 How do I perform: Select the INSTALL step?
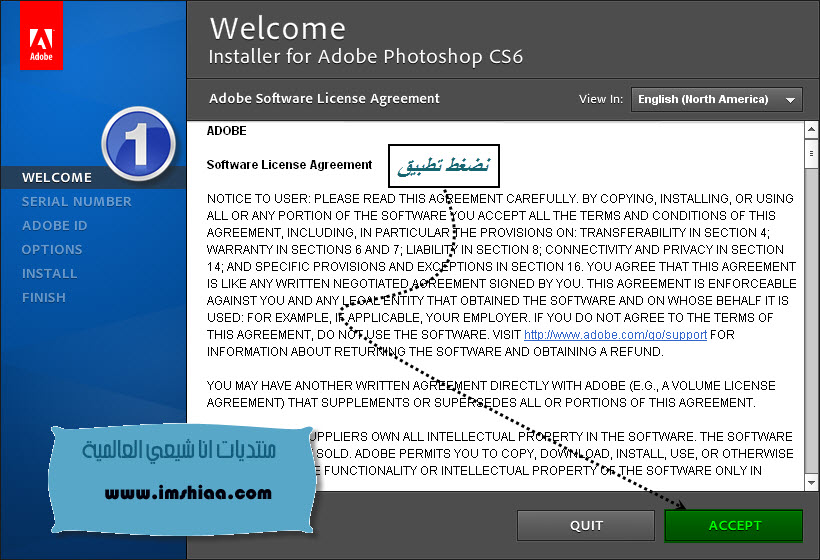[49, 273]
